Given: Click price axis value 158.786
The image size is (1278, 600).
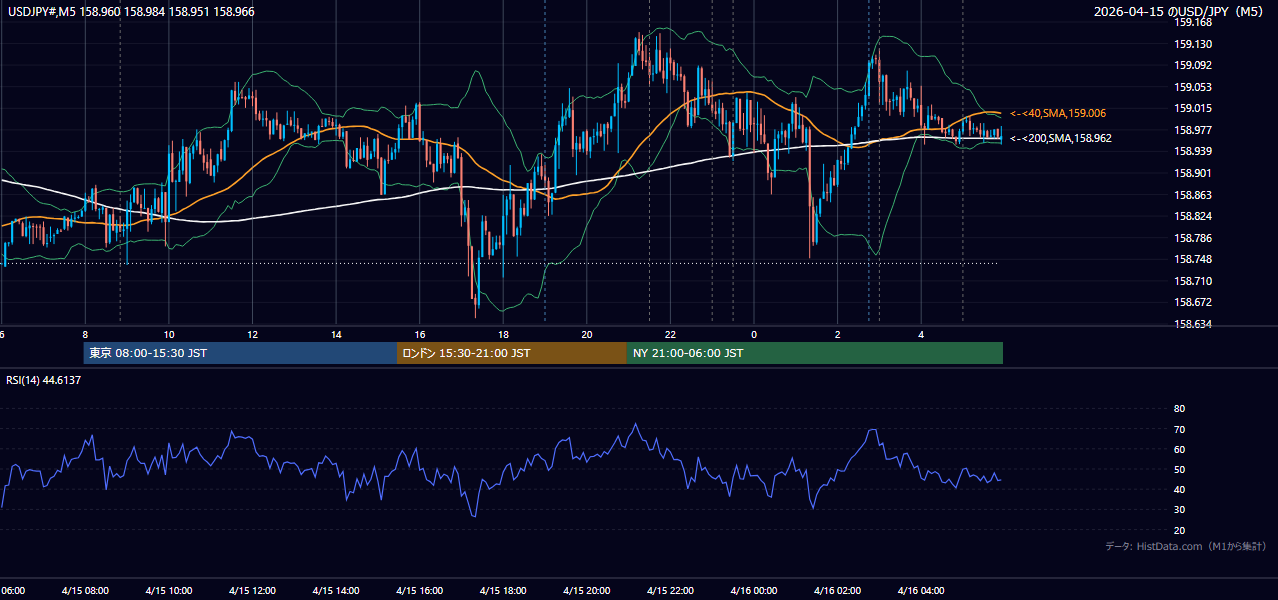Looking at the screenshot, I should [1193, 239].
